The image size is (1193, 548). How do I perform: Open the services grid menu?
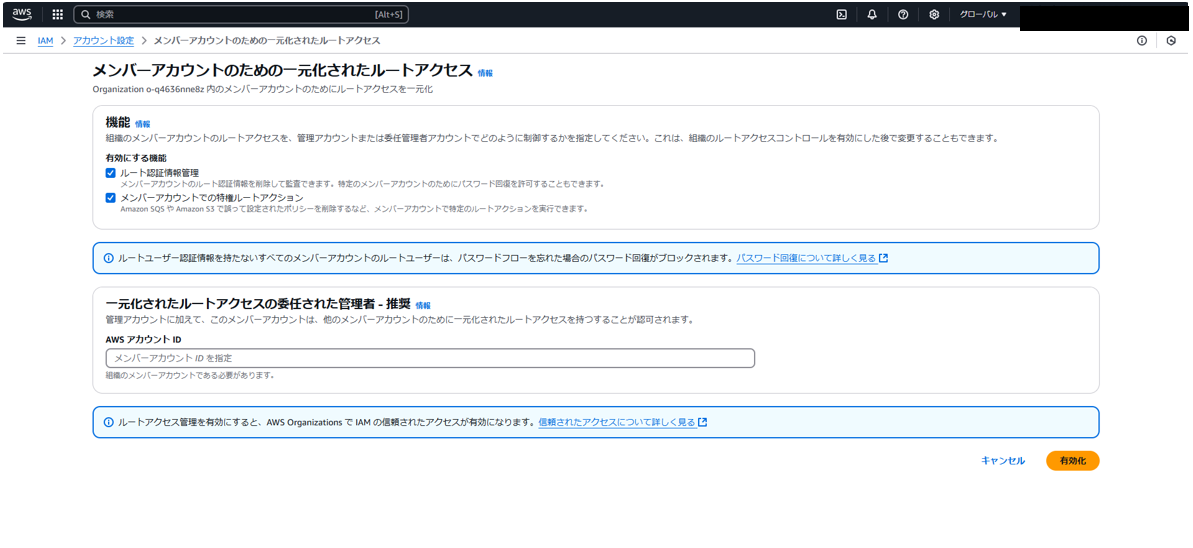pyautogui.click(x=58, y=14)
